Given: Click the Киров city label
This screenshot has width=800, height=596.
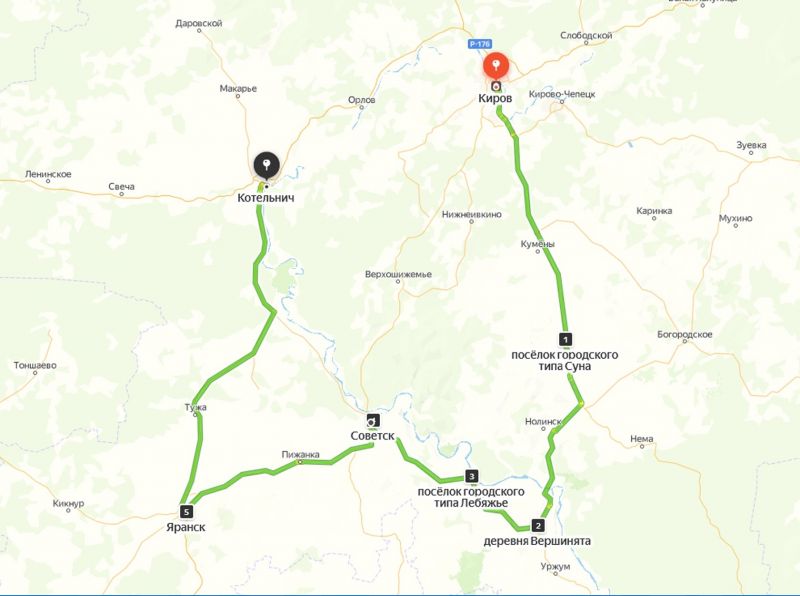Looking at the screenshot, I should point(495,98).
